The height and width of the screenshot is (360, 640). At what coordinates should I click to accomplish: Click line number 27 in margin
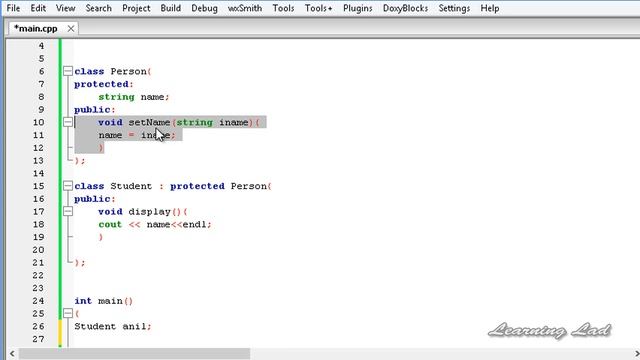[38, 339]
